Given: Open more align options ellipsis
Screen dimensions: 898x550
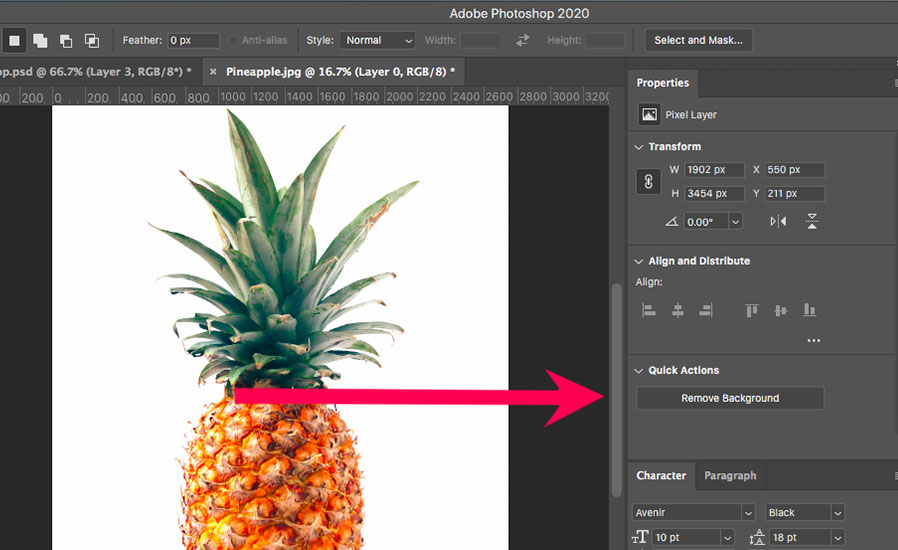Looking at the screenshot, I should [814, 340].
